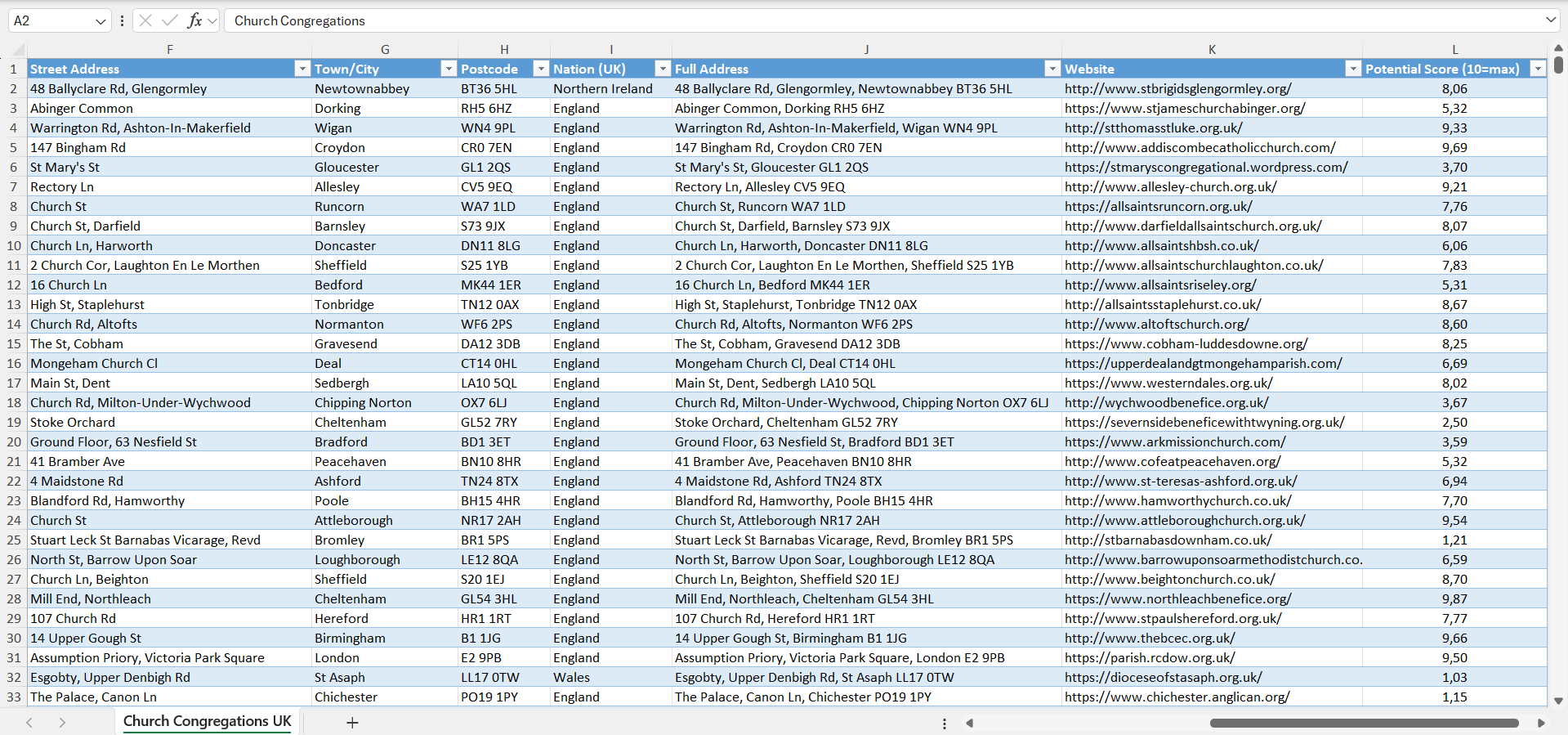Expand the formula bar chevron
Viewport: 1568px width, 735px height.
[x=1551, y=20]
